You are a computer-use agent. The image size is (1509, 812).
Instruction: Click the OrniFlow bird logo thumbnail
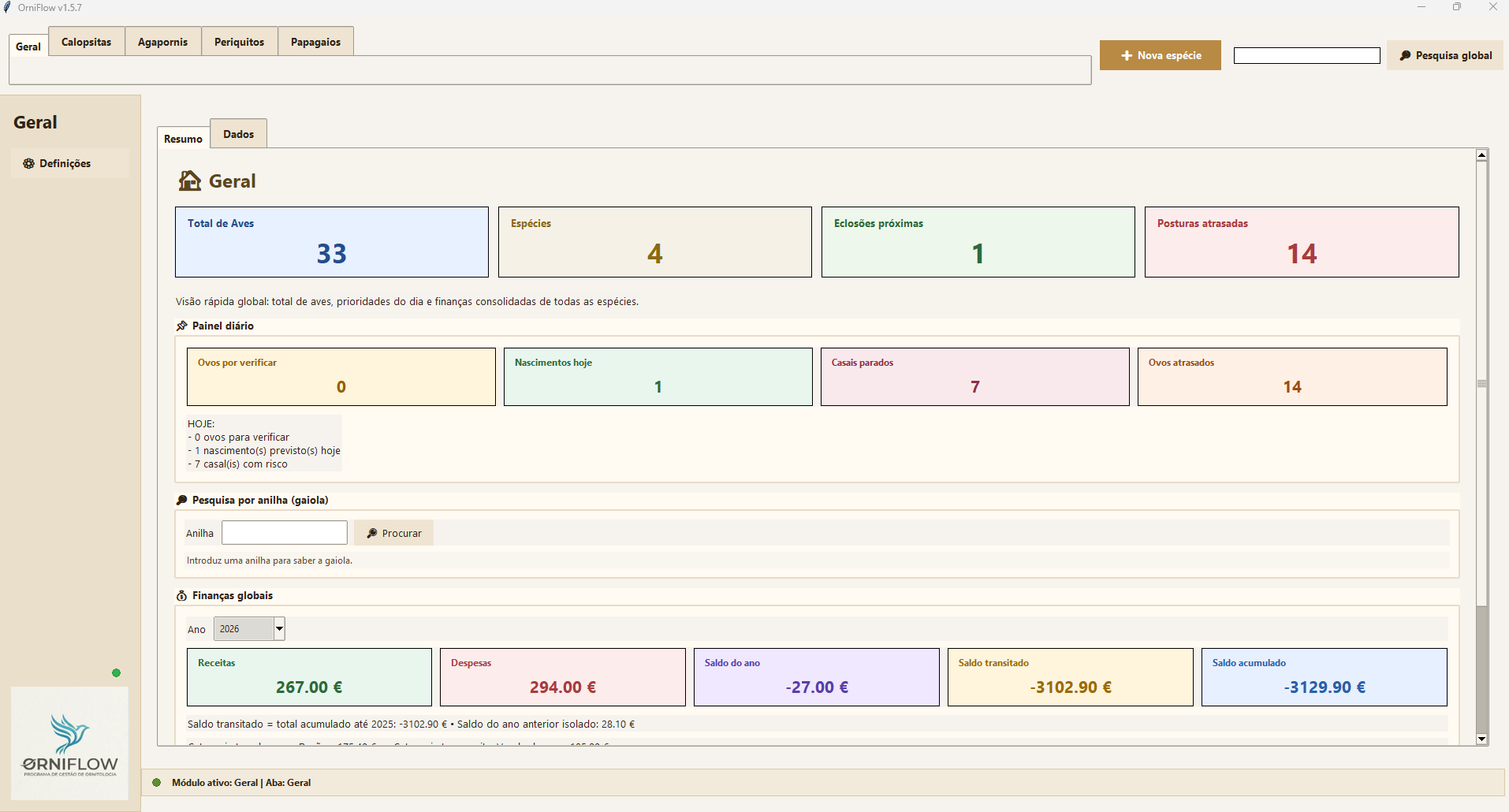(x=69, y=743)
